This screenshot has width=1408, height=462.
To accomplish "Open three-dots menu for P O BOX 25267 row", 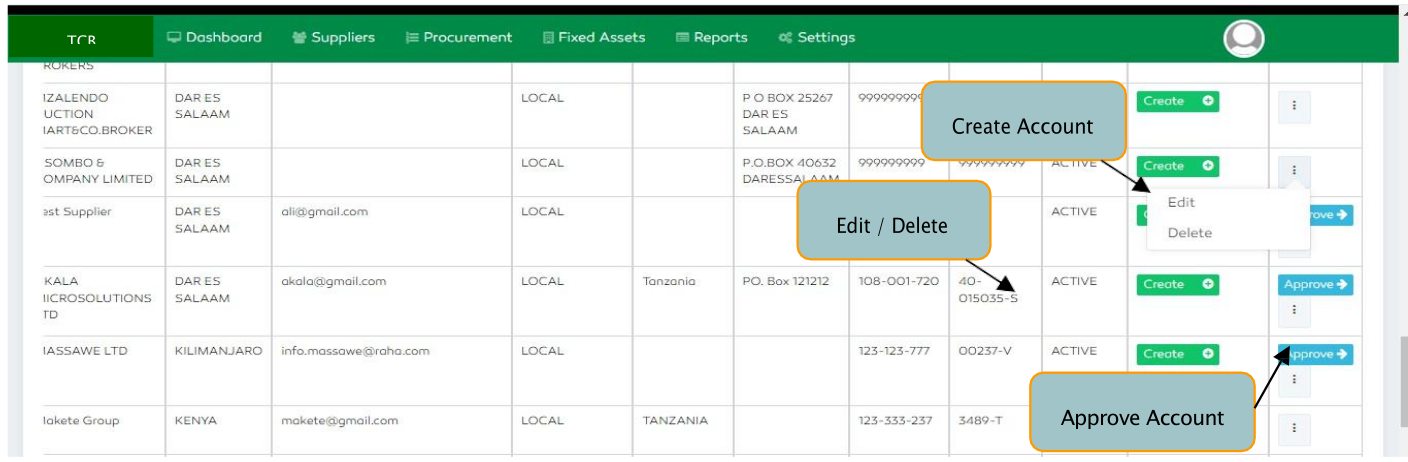I will point(1294,106).
